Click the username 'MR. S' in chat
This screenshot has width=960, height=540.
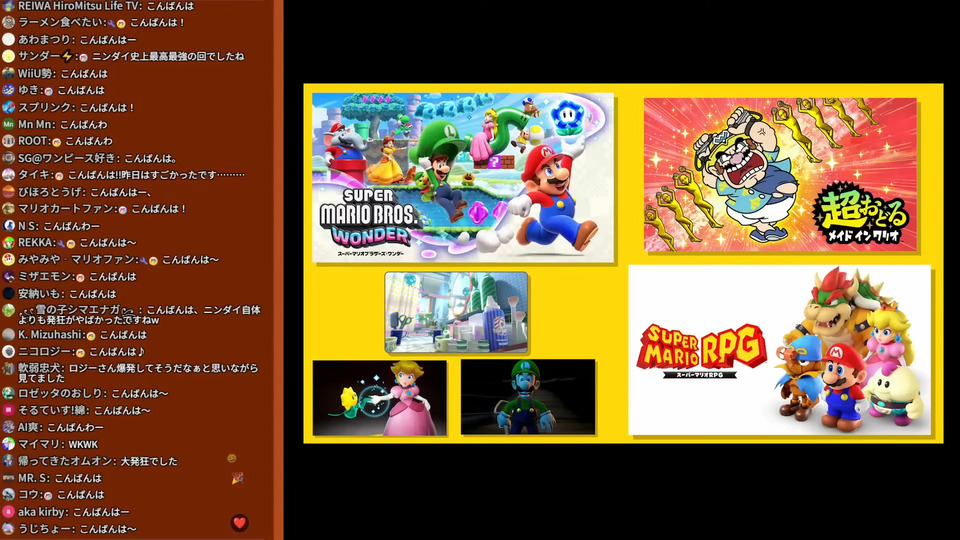point(34,478)
